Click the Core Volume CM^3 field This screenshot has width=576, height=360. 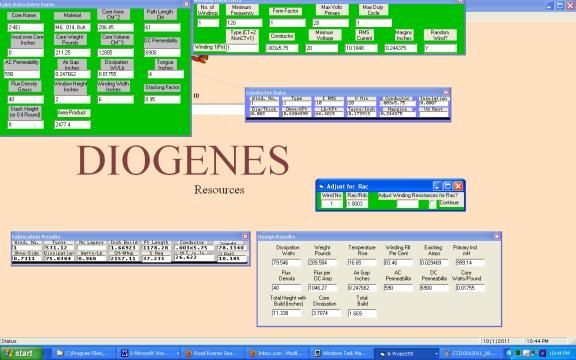point(115,53)
